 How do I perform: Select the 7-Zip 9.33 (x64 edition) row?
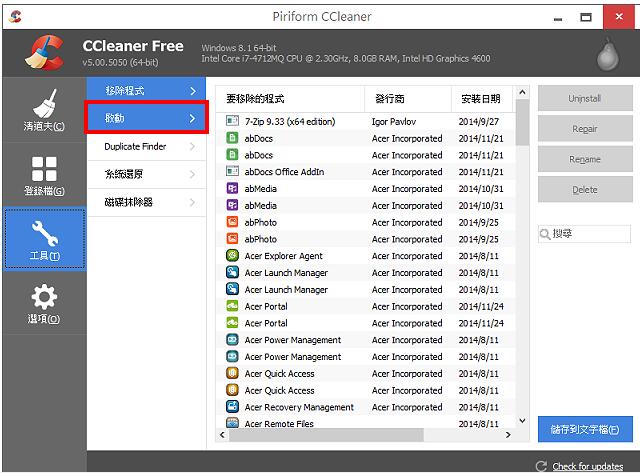365,121
